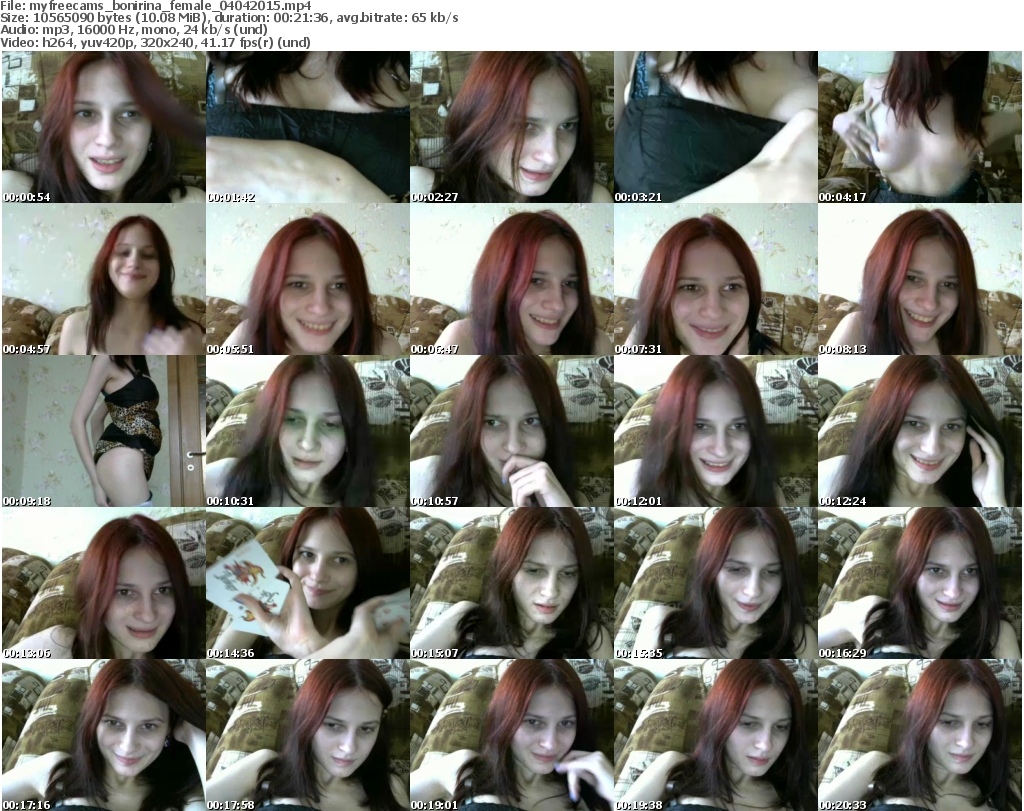This screenshot has height=811, width=1024.
Task: Click the thumbnail at 00:10:31
Action: click(308, 431)
